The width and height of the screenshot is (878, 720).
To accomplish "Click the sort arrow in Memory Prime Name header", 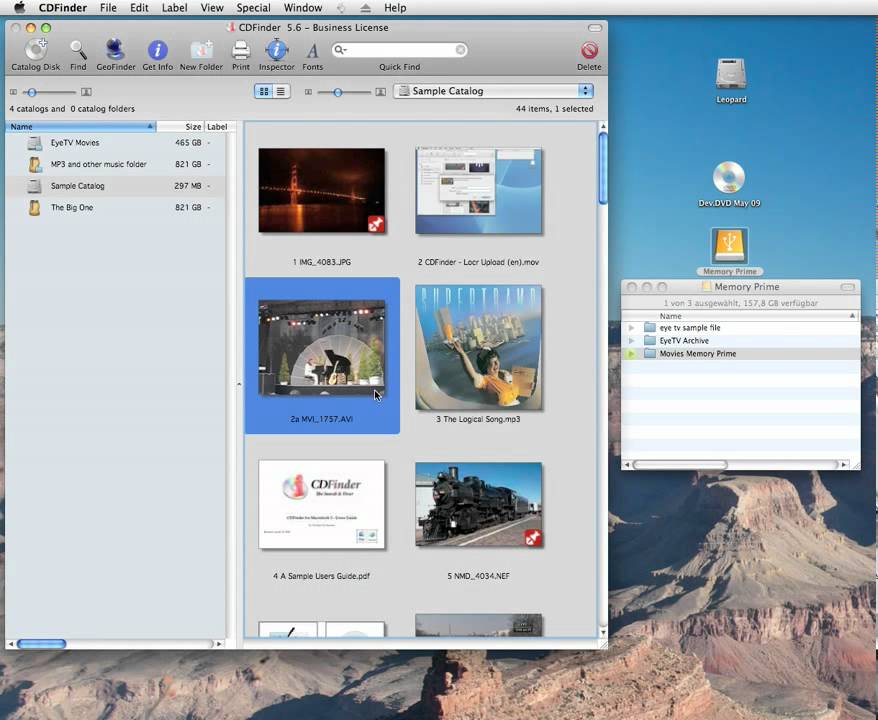I will coord(852,316).
